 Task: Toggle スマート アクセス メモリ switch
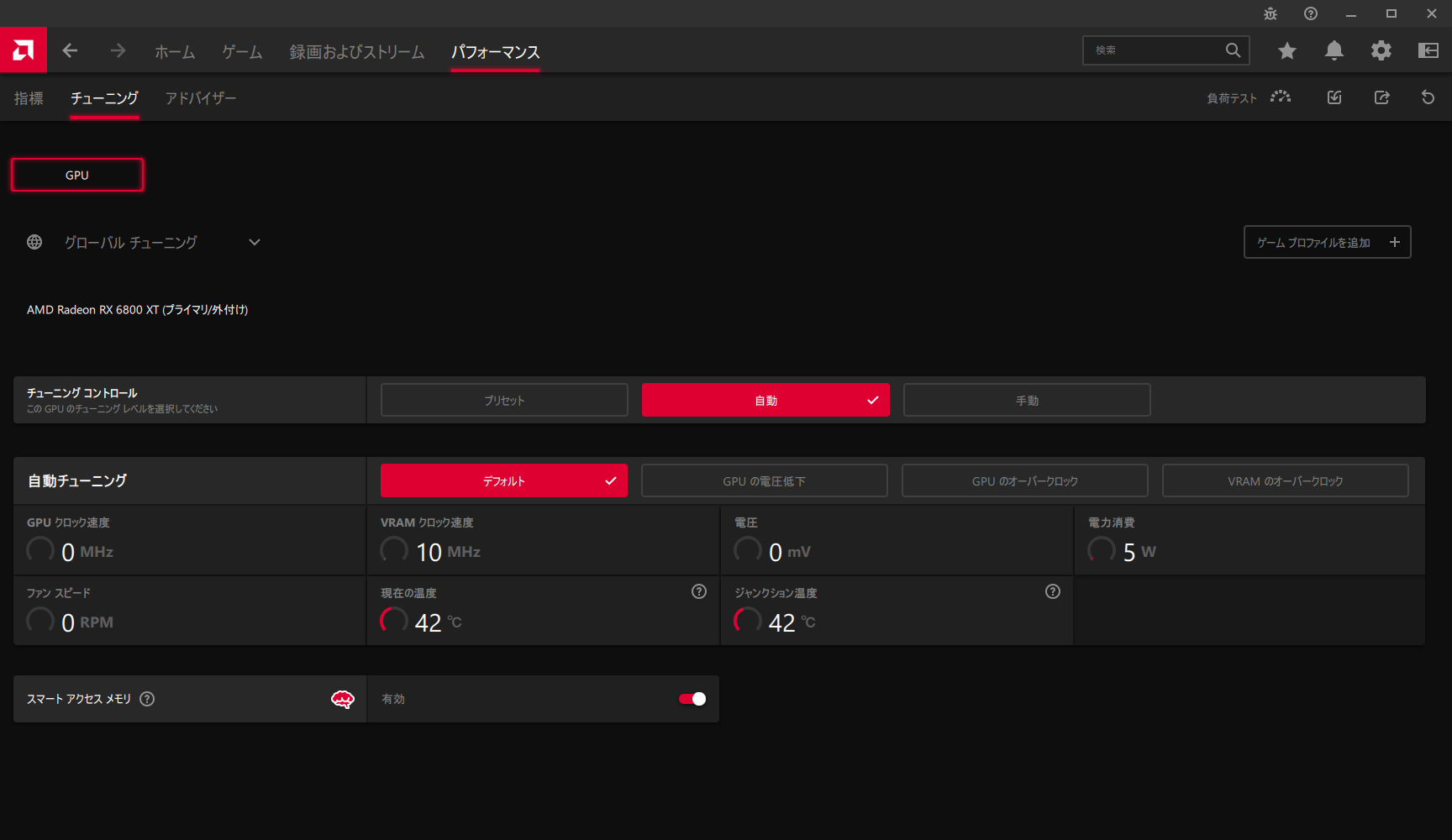[692, 699]
